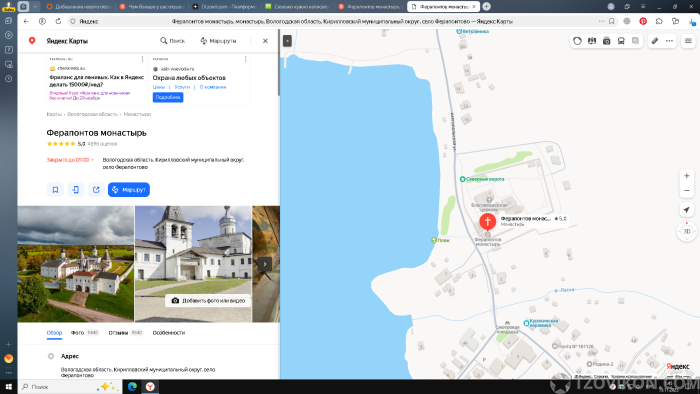The width and height of the screenshot is (700, 394).
Task: Open browser downloads
Action: tap(692, 21)
